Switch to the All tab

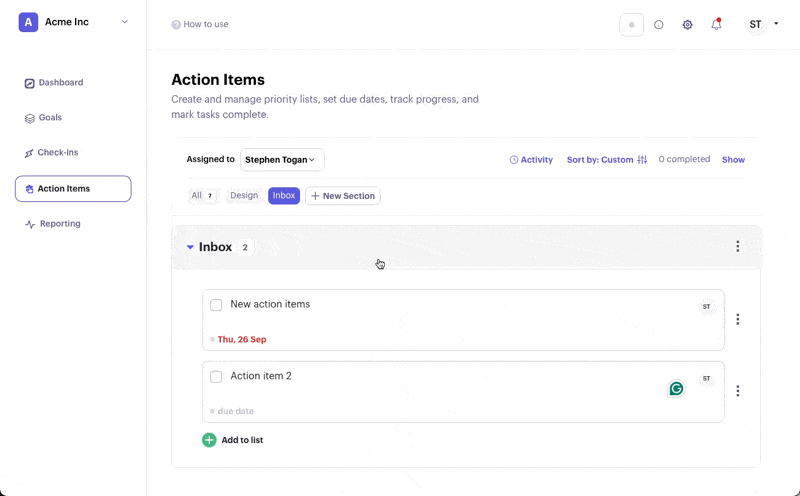(x=203, y=195)
